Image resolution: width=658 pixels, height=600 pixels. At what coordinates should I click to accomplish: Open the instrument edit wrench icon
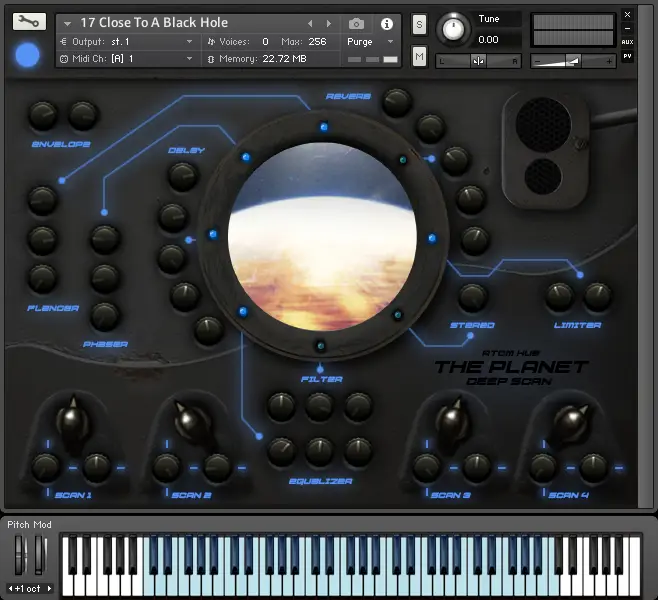29,21
